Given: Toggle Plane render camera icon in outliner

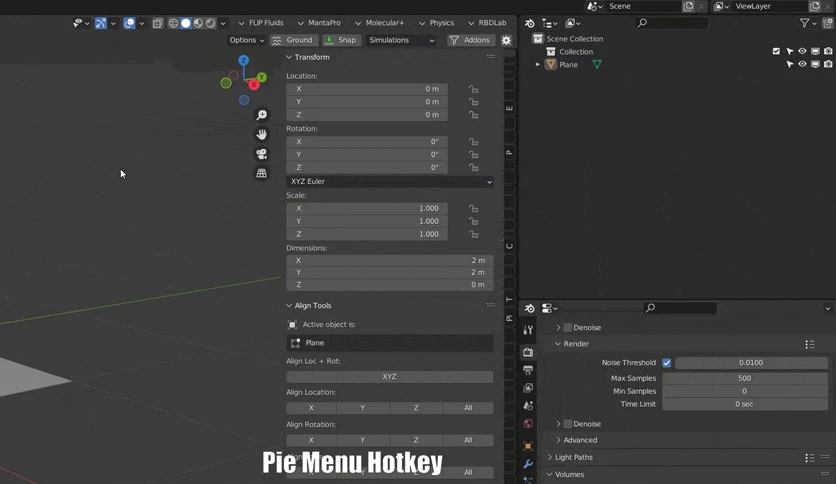Looking at the screenshot, I should click(828, 64).
